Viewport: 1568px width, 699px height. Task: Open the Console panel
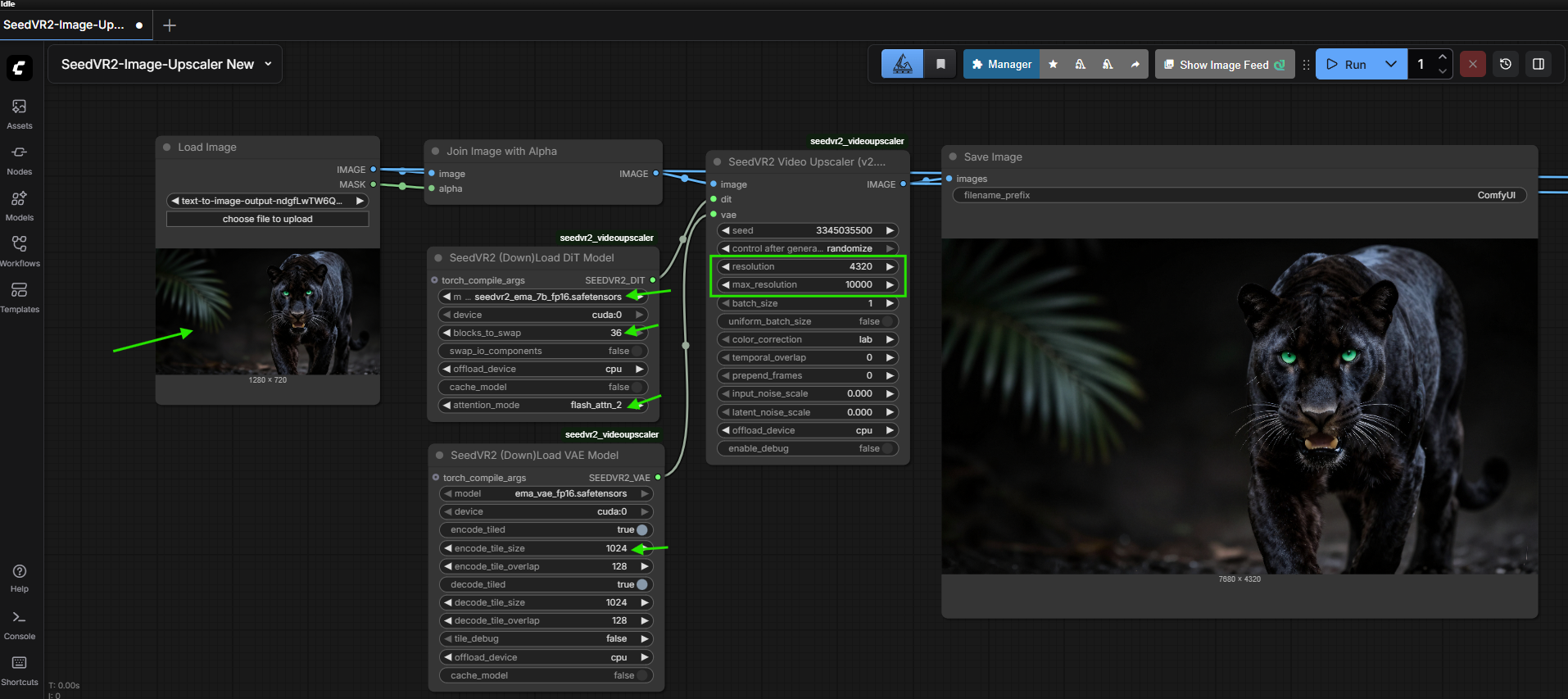click(x=20, y=624)
